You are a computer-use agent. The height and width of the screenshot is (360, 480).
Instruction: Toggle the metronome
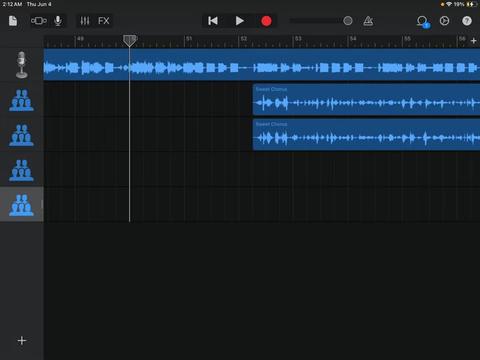(368, 21)
